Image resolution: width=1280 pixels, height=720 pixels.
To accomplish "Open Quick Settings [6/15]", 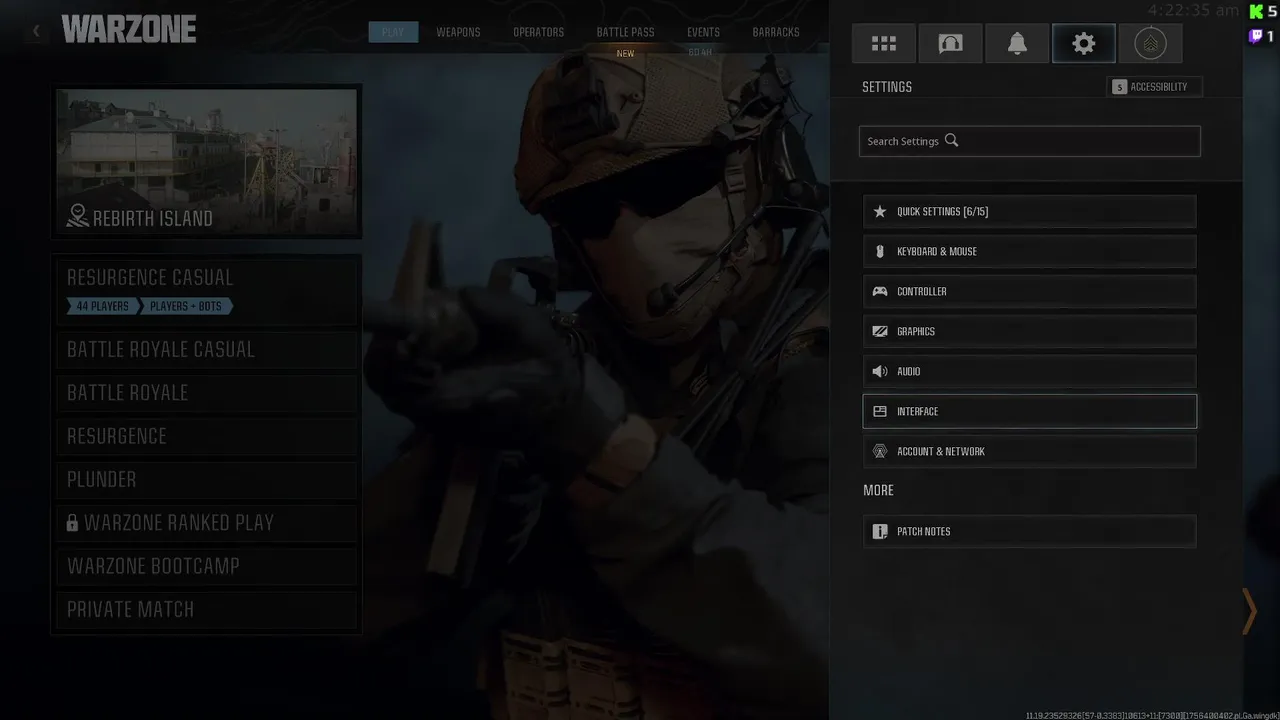I will pos(1029,211).
